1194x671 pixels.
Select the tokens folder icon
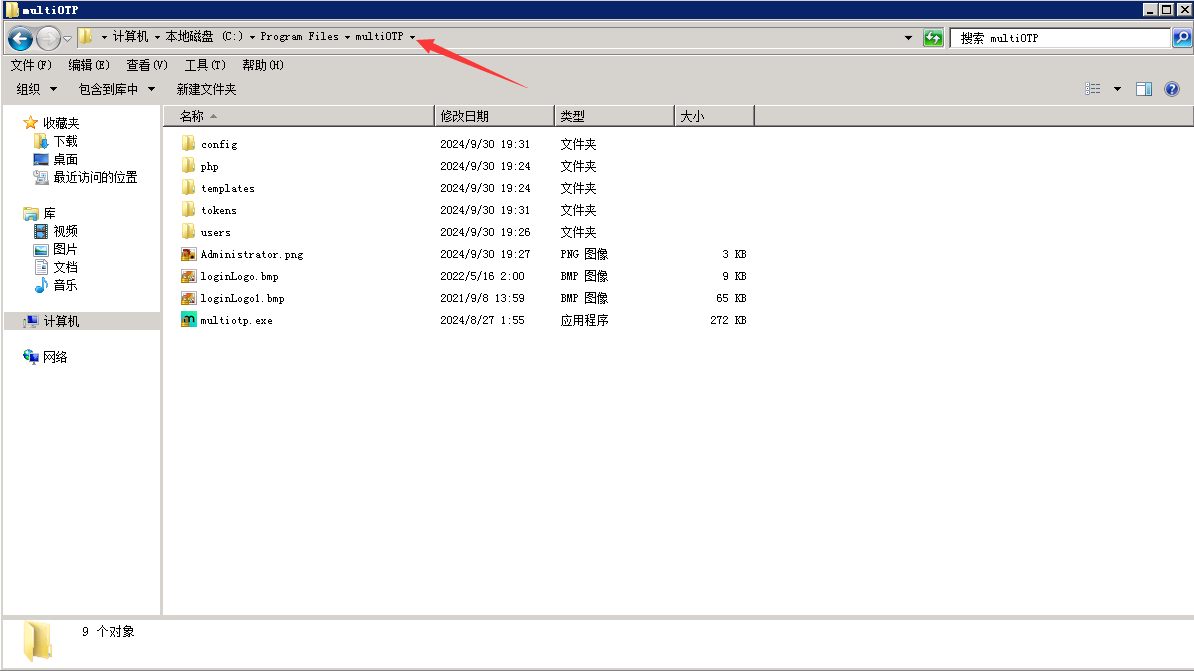188,209
